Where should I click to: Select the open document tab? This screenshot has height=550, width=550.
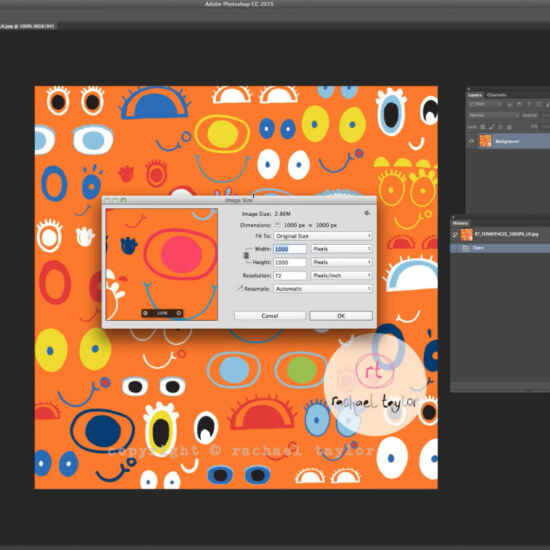[27, 26]
